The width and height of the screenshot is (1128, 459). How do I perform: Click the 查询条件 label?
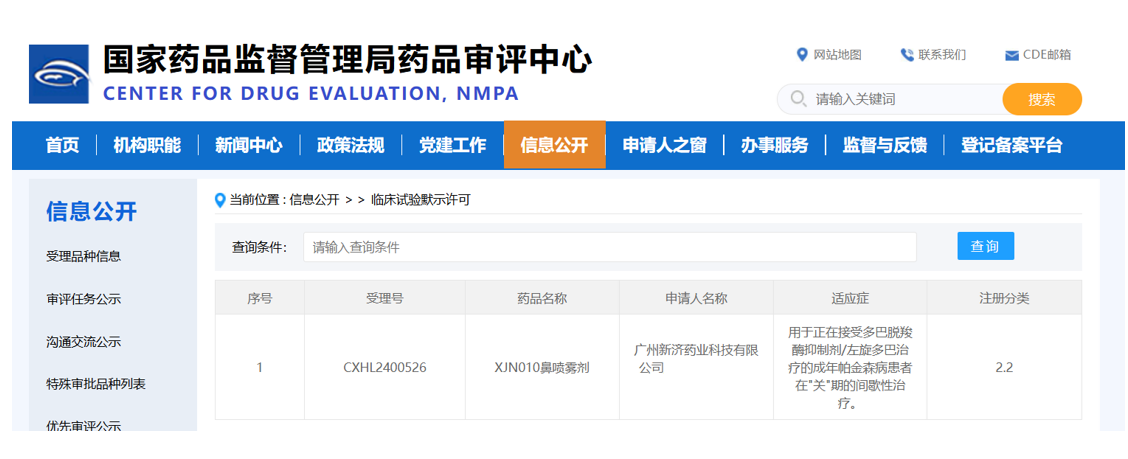(259, 247)
